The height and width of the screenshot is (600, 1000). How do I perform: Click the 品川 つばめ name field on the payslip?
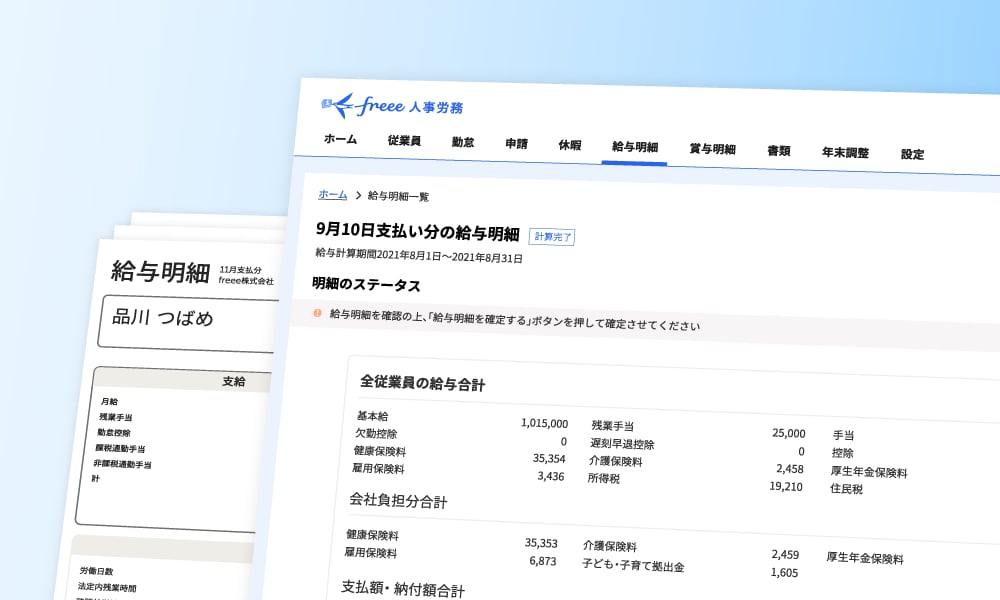pyautogui.click(x=165, y=319)
